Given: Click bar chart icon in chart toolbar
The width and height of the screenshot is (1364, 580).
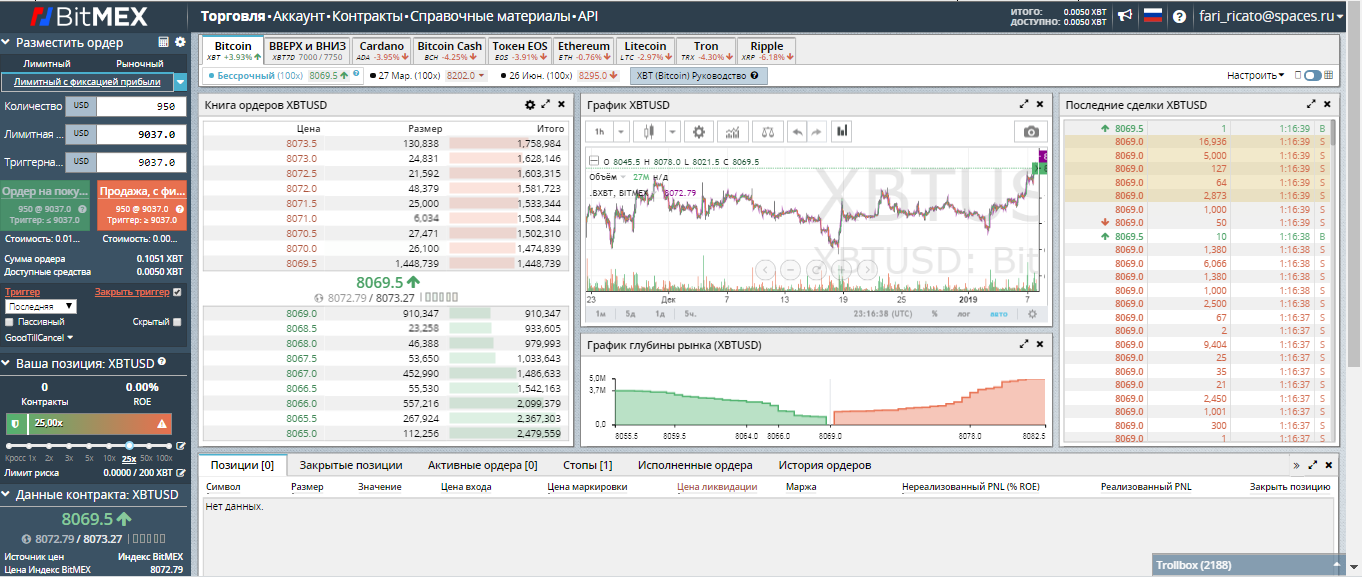Looking at the screenshot, I should pyautogui.click(x=842, y=131).
